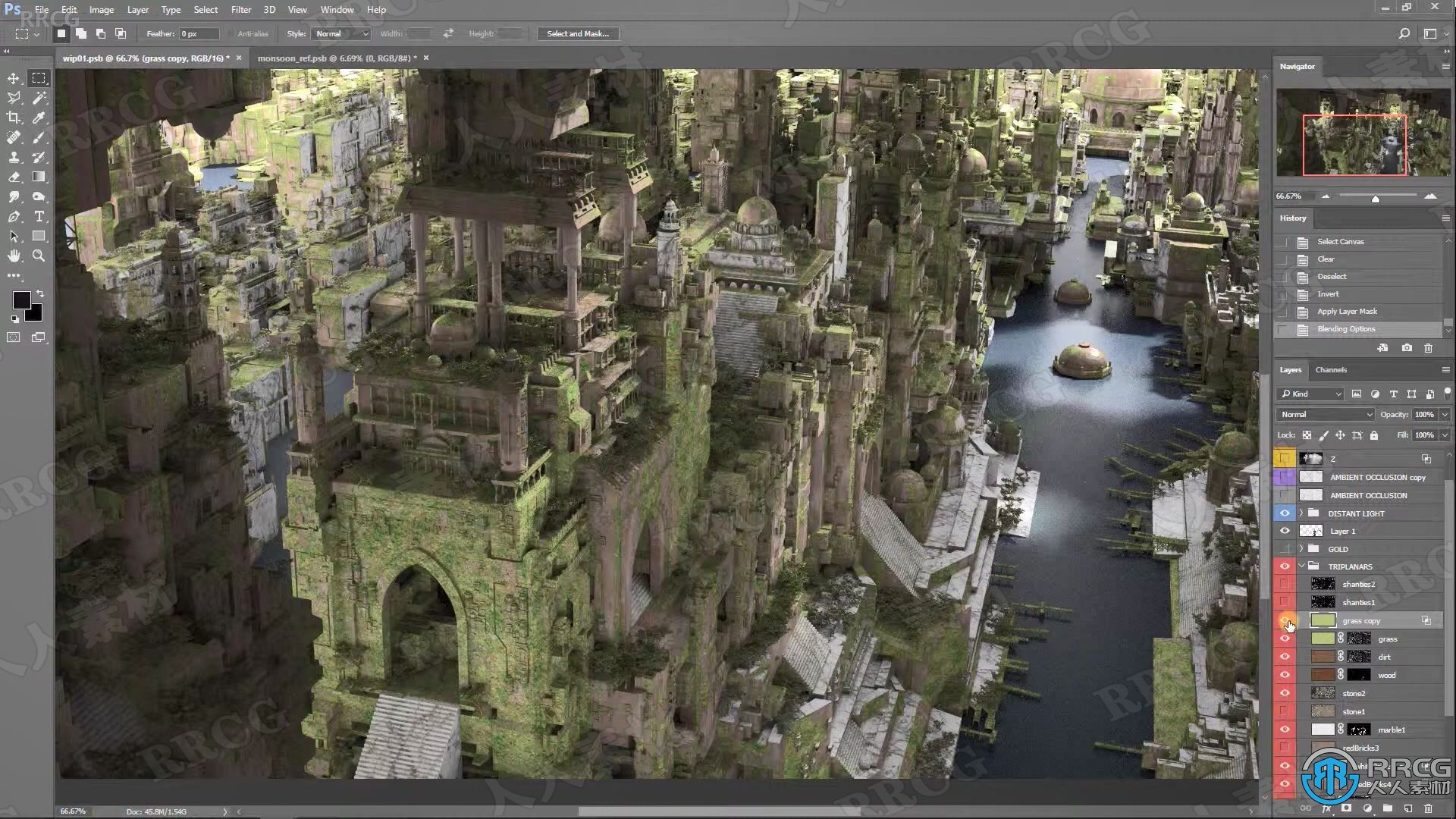Open the Window menu

tap(337, 10)
